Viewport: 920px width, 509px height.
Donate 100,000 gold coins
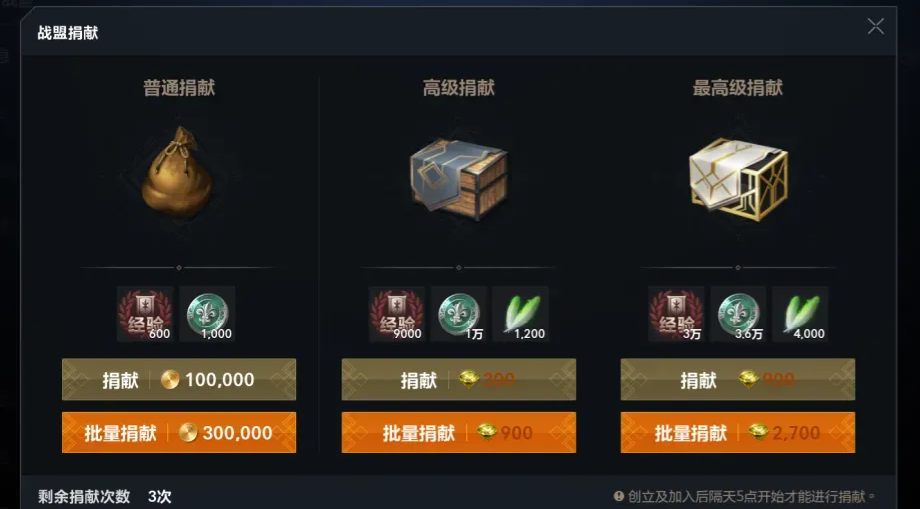[179, 379]
